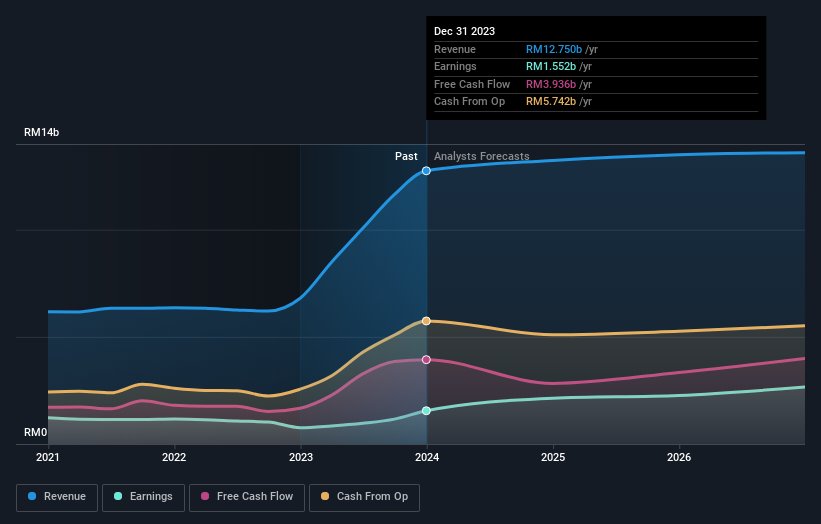Click the Free Cash Flow label in tooltip
This screenshot has height=524, width=821.
[472, 84]
